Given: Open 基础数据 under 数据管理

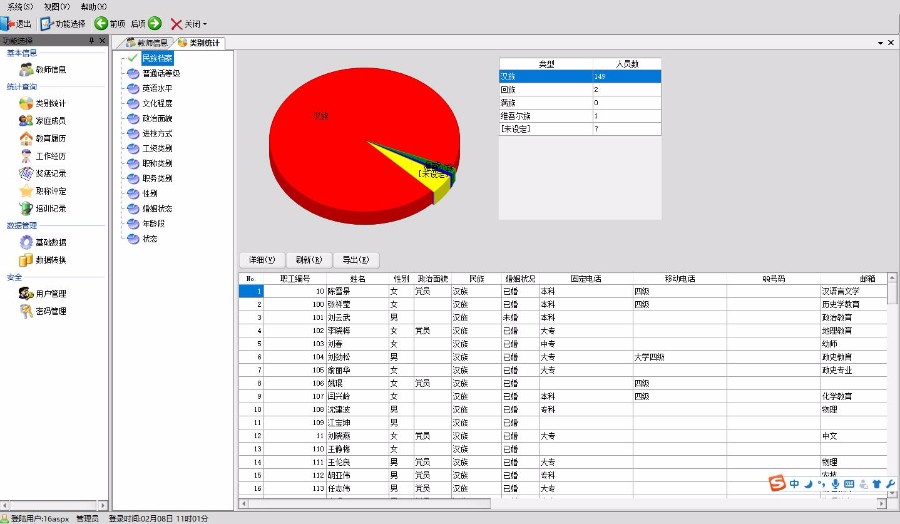Looking at the screenshot, I should (x=42, y=242).
